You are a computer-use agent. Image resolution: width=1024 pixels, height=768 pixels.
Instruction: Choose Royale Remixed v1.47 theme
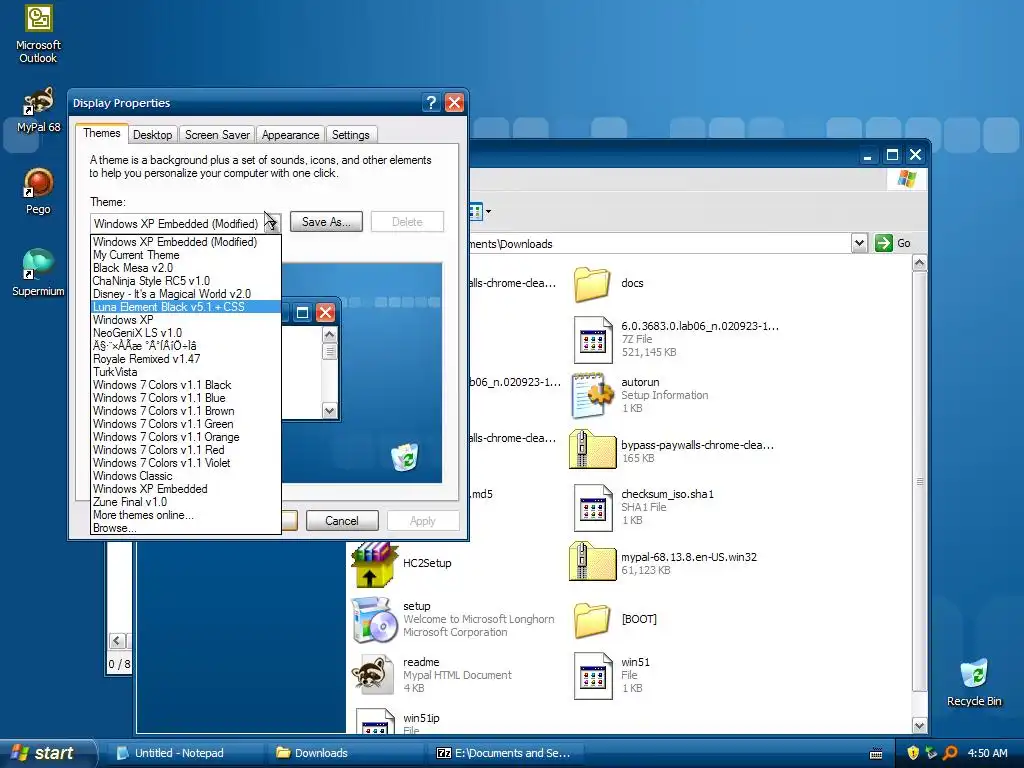pos(185,359)
